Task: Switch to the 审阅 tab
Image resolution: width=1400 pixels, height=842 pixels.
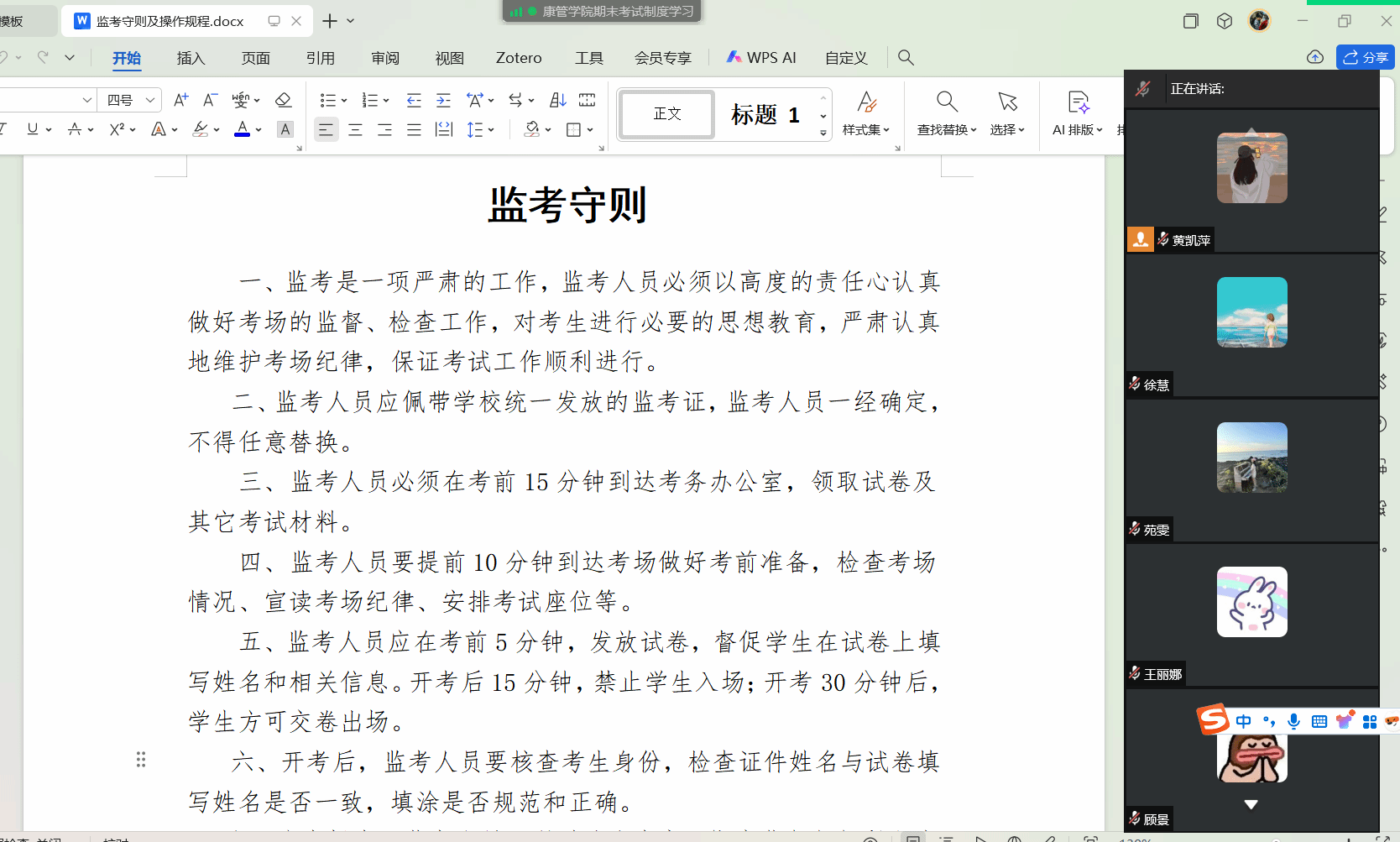Action: pyautogui.click(x=385, y=58)
